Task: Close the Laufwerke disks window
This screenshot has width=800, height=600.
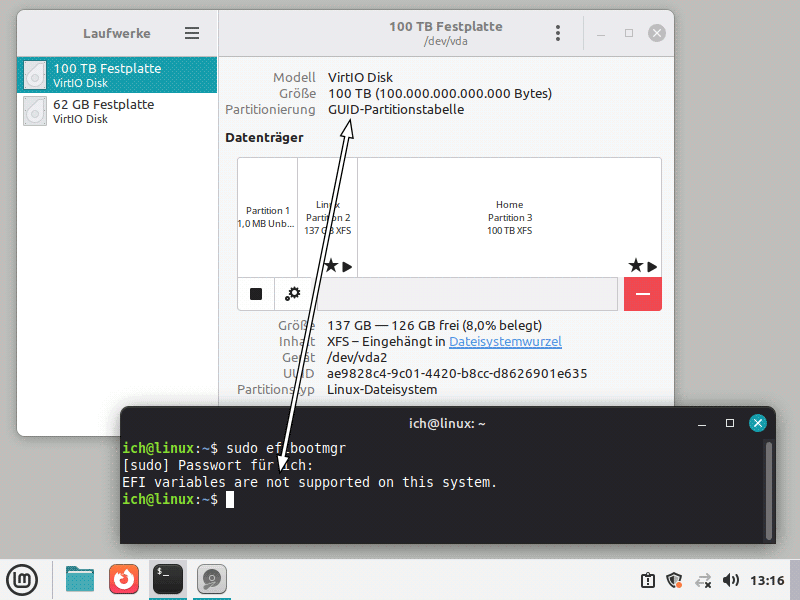Action: pos(657,33)
